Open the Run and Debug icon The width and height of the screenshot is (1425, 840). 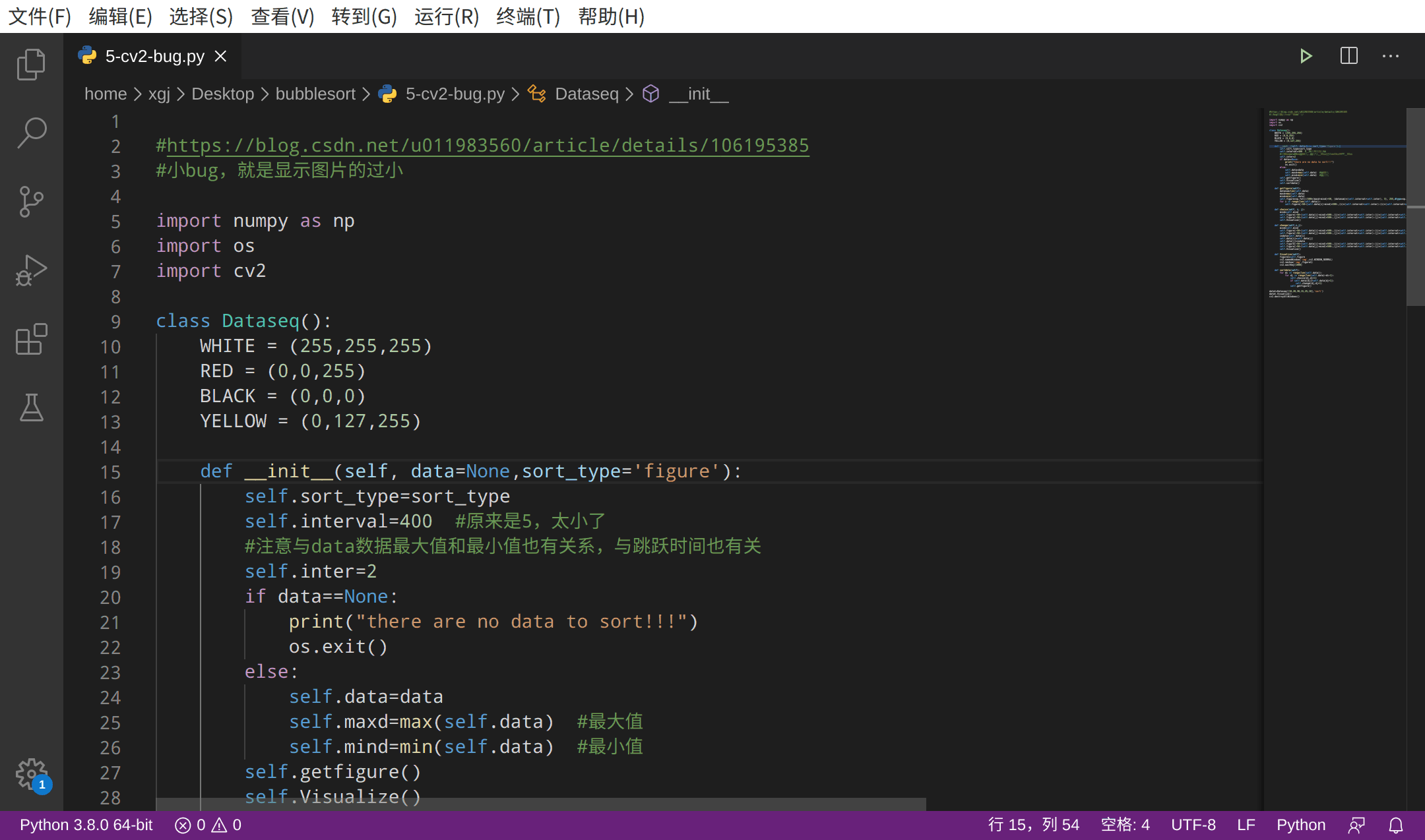point(31,270)
